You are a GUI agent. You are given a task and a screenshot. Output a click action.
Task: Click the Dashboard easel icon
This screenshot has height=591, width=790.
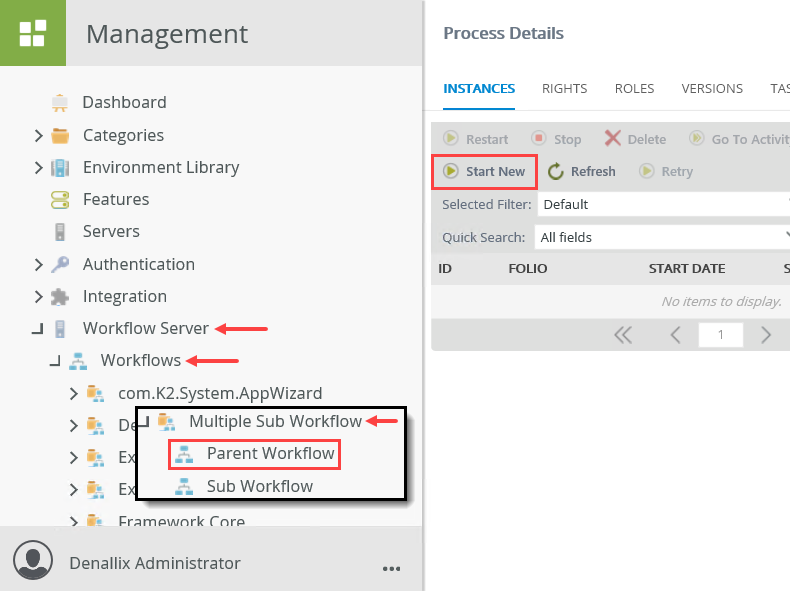pos(60,102)
